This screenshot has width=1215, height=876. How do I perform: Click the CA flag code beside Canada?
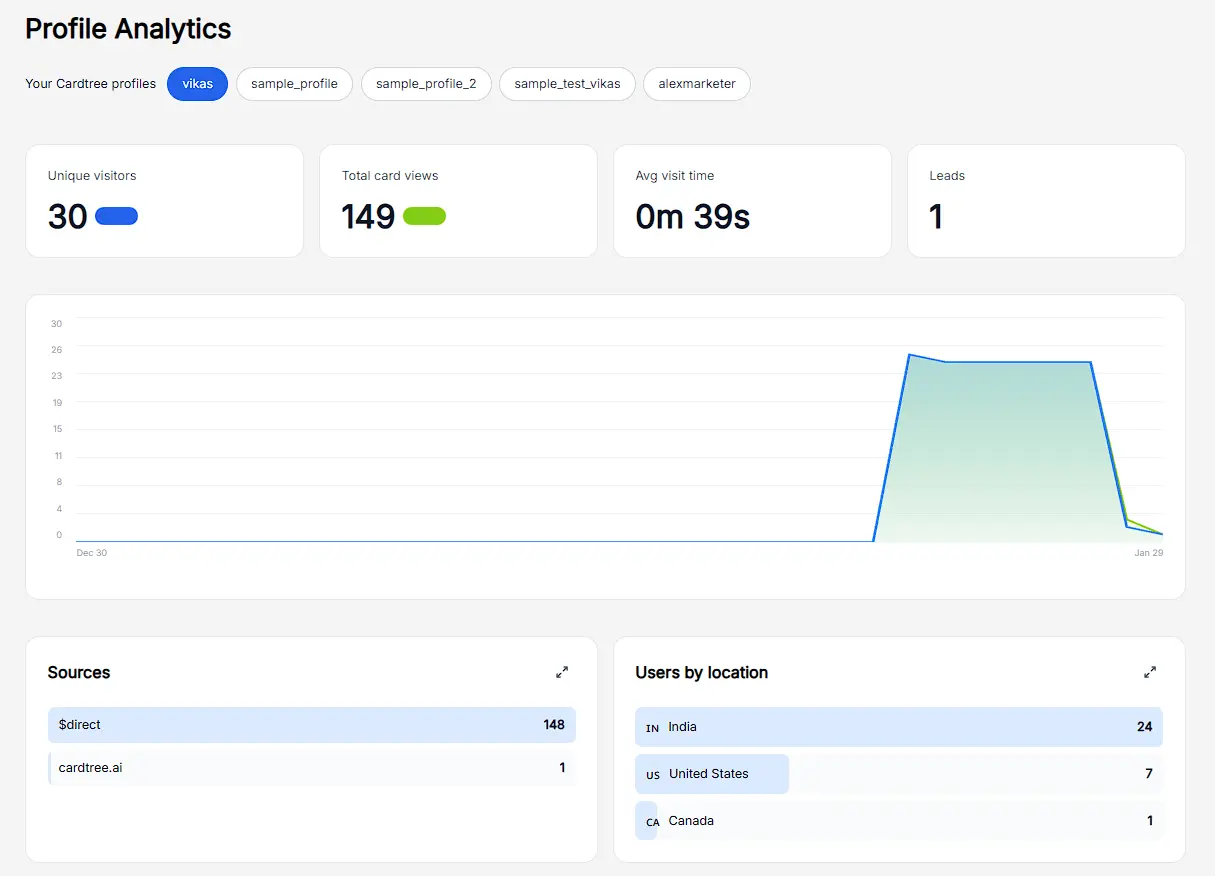tap(652, 822)
